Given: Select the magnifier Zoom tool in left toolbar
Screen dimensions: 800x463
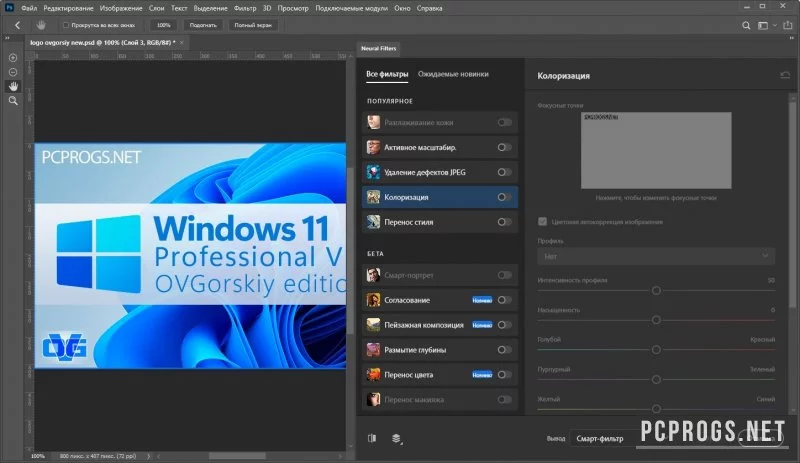Looking at the screenshot, I should pyautogui.click(x=13, y=101).
